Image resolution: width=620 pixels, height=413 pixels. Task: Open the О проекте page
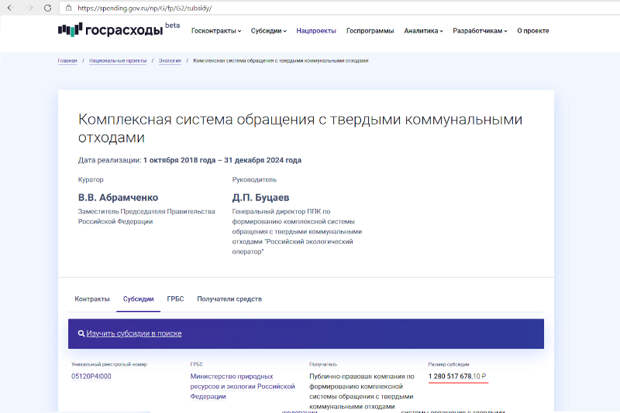(x=533, y=30)
